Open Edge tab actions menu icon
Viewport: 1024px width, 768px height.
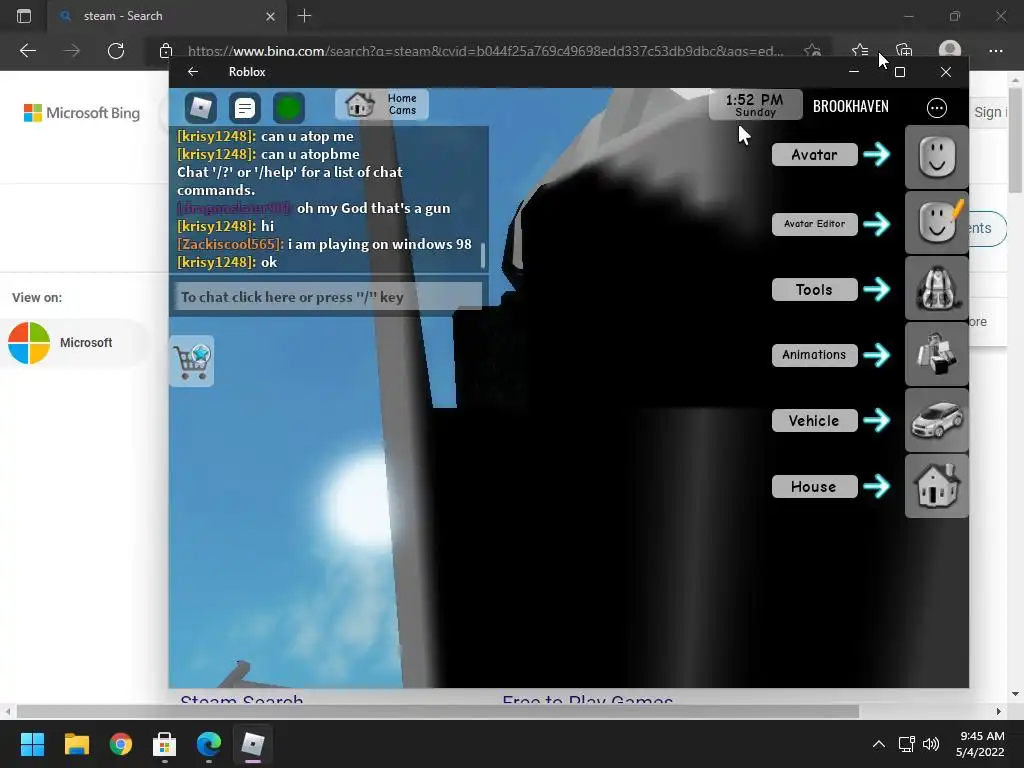coord(24,16)
